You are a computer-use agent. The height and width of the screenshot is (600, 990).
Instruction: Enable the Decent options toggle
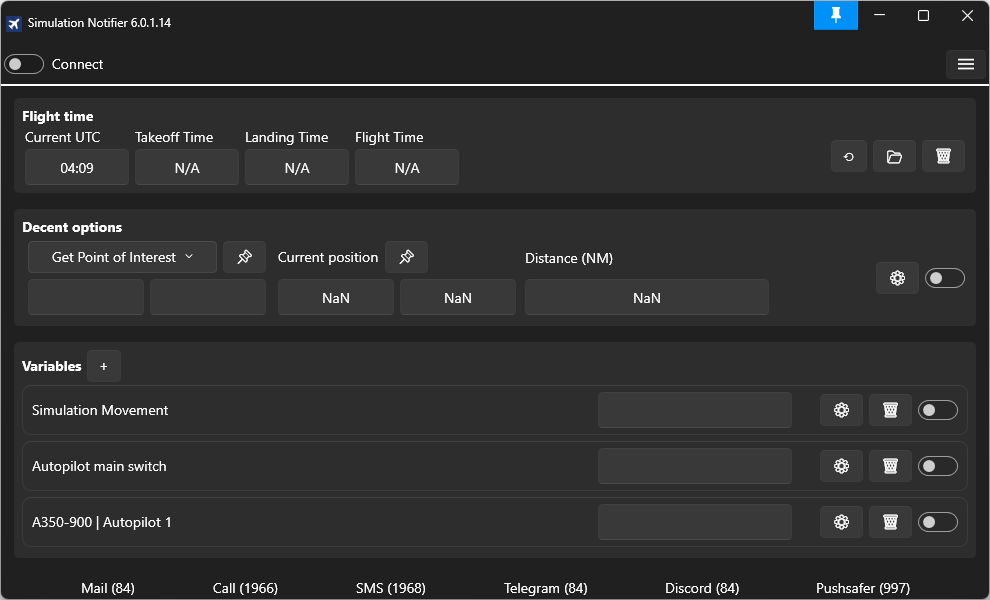click(x=945, y=278)
